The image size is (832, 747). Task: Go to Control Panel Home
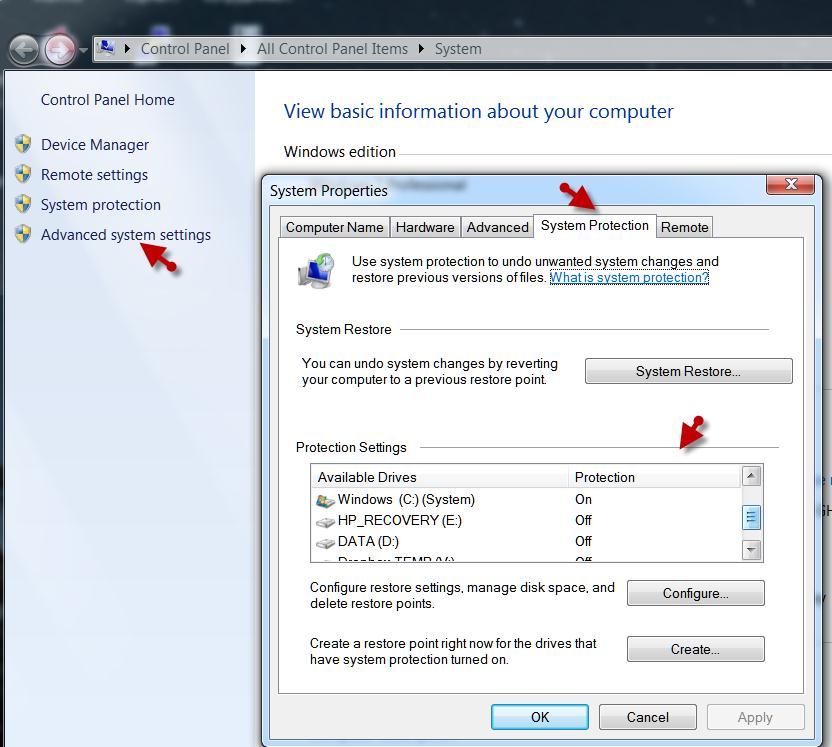coord(107,100)
